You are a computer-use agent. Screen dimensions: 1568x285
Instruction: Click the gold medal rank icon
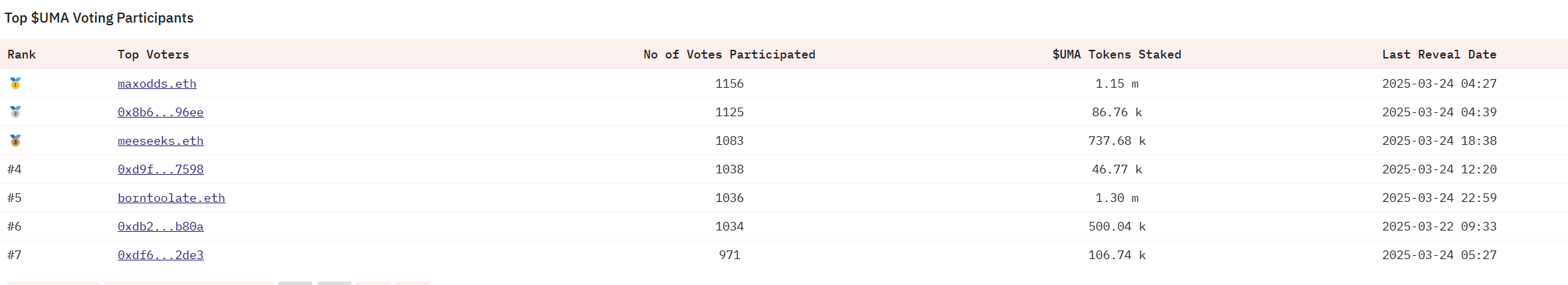pyautogui.click(x=15, y=83)
